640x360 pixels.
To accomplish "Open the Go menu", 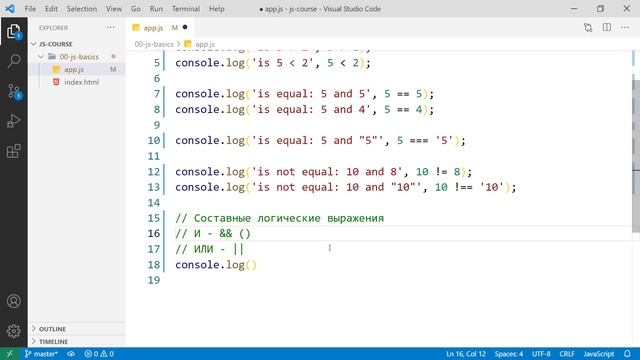I will (136, 9).
